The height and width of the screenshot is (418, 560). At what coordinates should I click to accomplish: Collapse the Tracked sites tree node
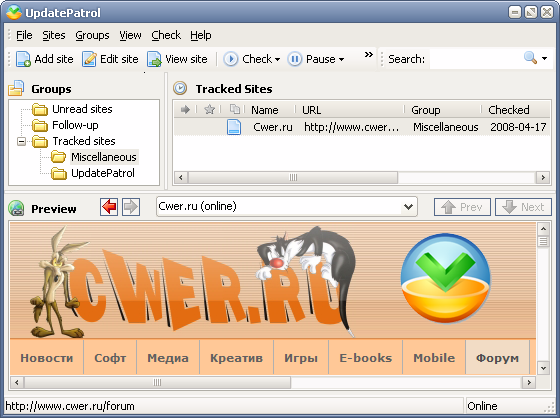click(x=21, y=142)
